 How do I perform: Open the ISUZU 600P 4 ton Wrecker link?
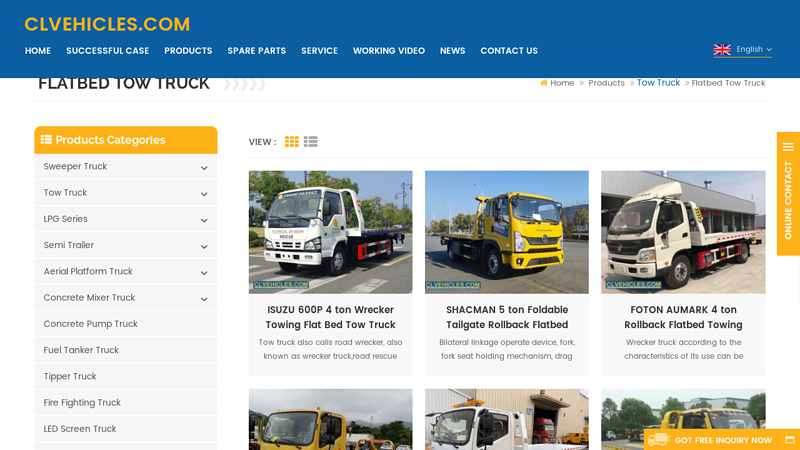[x=330, y=317]
